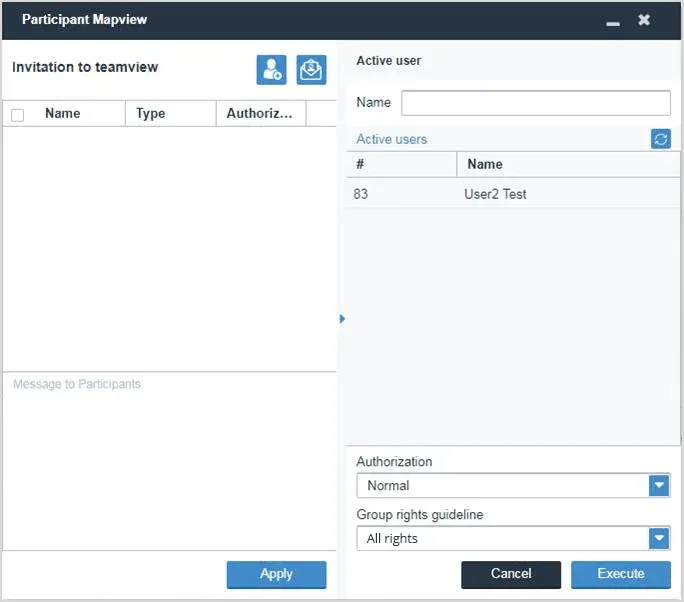Click the send invitation envelope icon
Viewport: 684px width, 602px height.
click(x=311, y=70)
